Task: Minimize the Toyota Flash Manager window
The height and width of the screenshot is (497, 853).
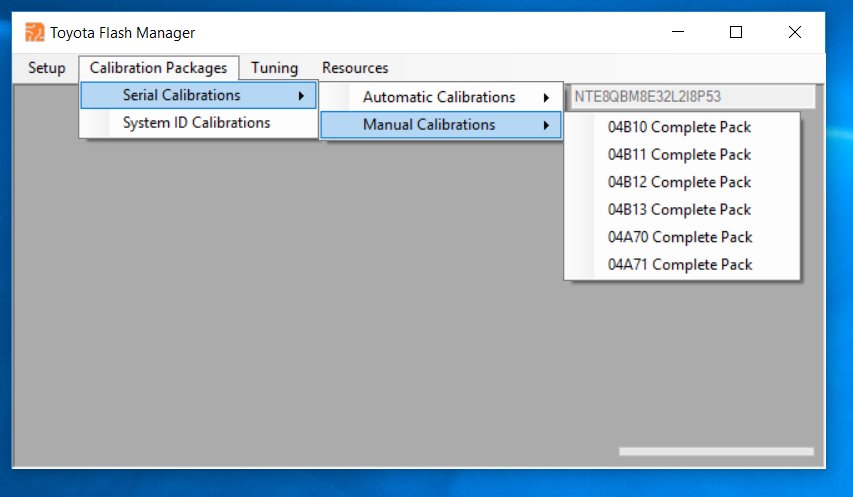Action: (678, 32)
